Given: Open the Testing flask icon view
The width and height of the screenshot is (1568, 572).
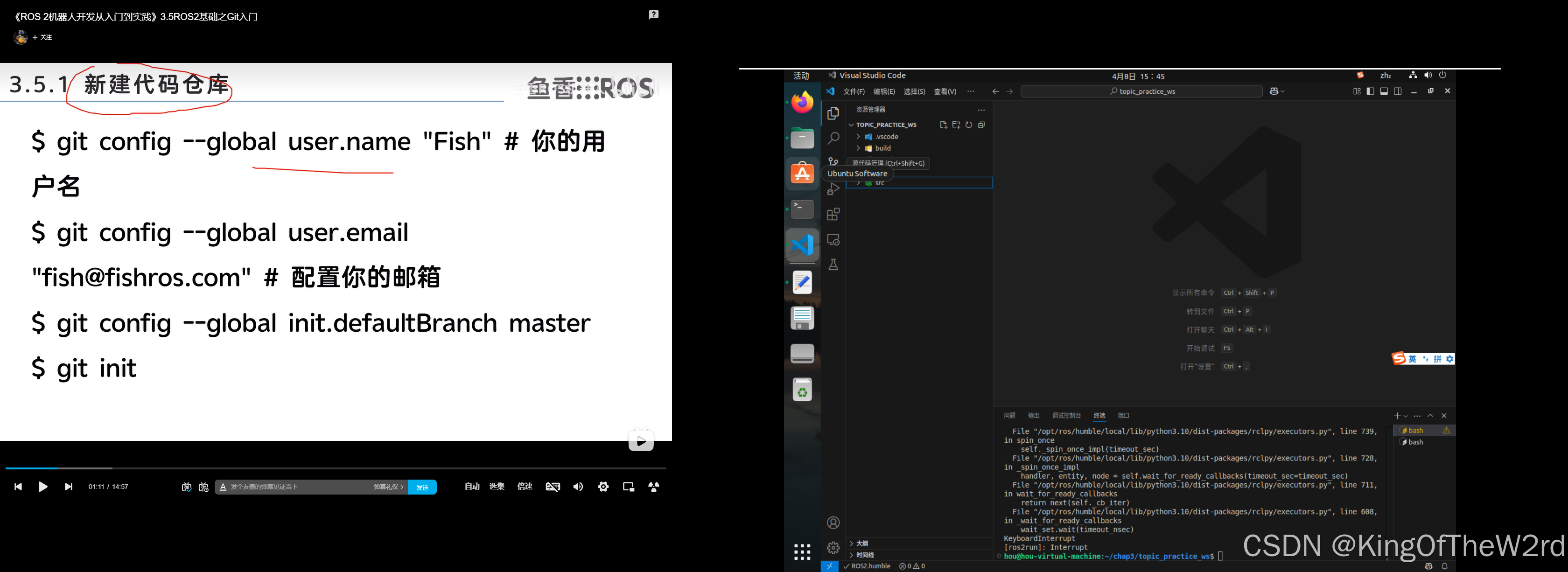Looking at the screenshot, I should point(833,265).
